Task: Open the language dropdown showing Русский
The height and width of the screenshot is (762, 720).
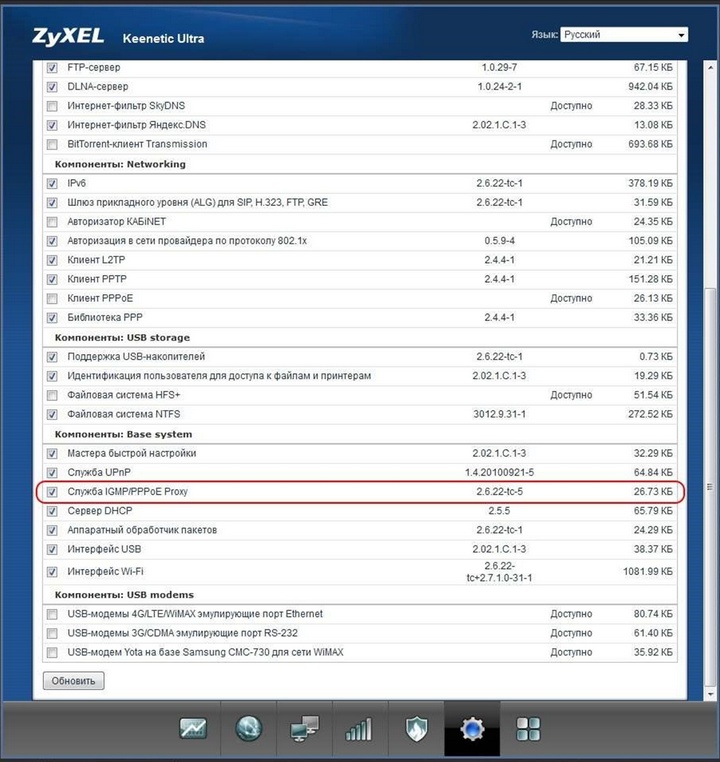Action: pyautogui.click(x=624, y=34)
